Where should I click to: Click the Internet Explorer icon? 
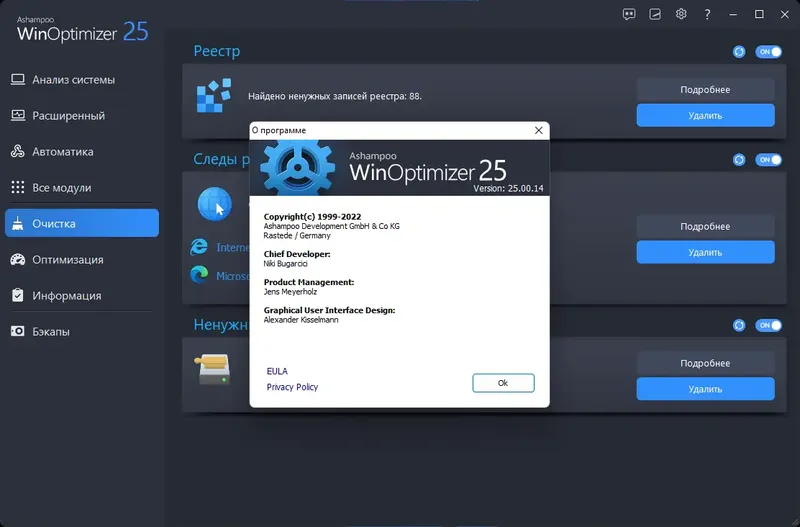tap(199, 247)
